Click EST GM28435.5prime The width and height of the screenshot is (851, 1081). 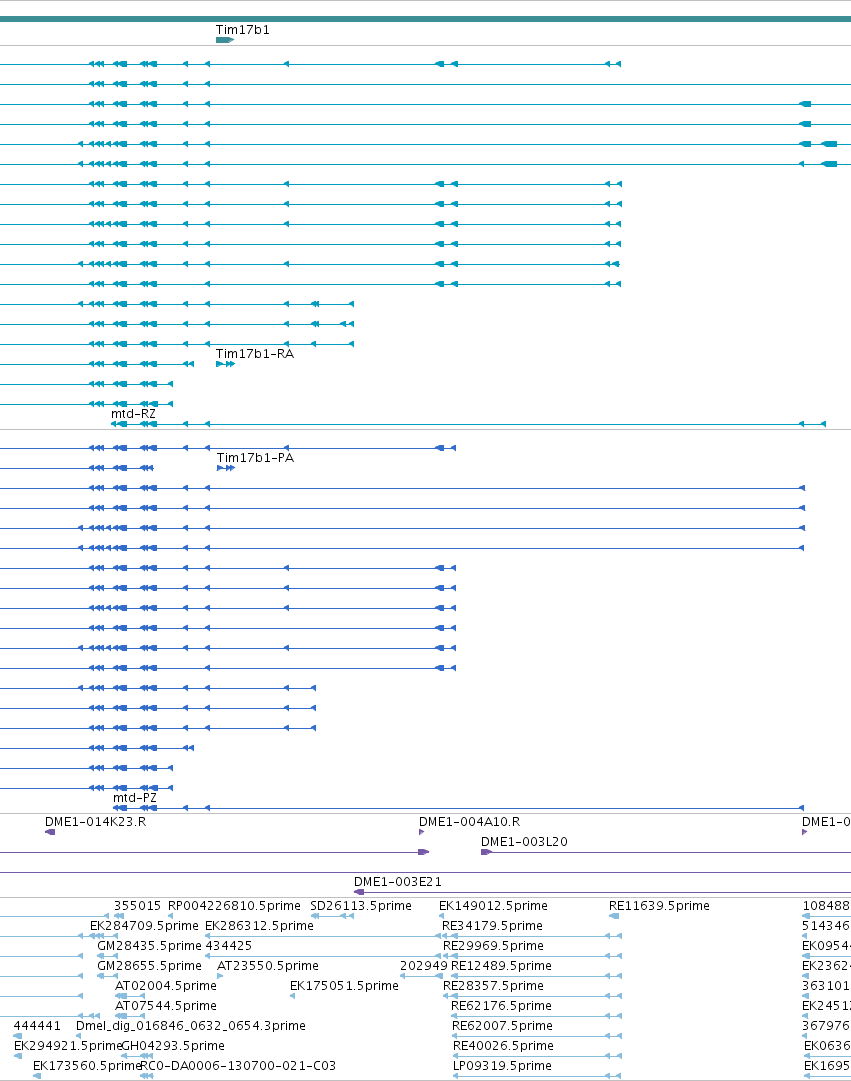149,946
